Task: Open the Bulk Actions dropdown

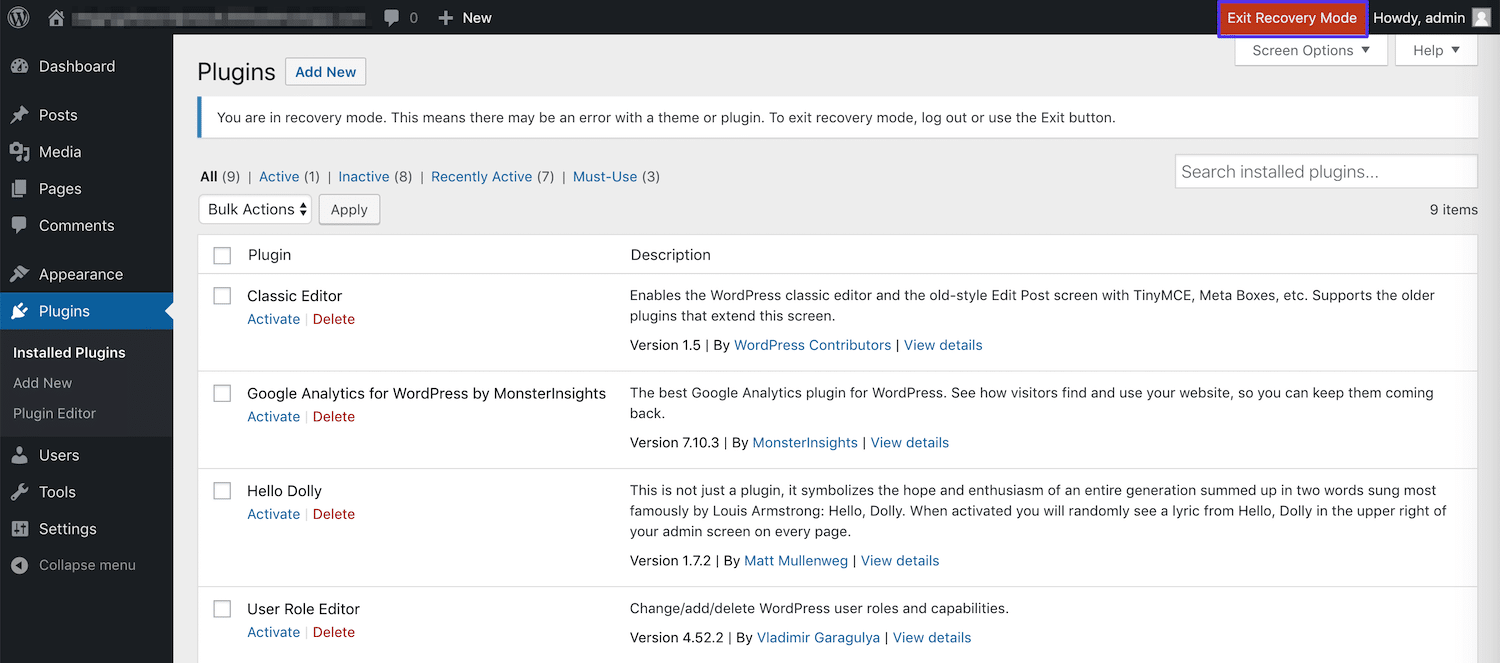Action: click(254, 209)
